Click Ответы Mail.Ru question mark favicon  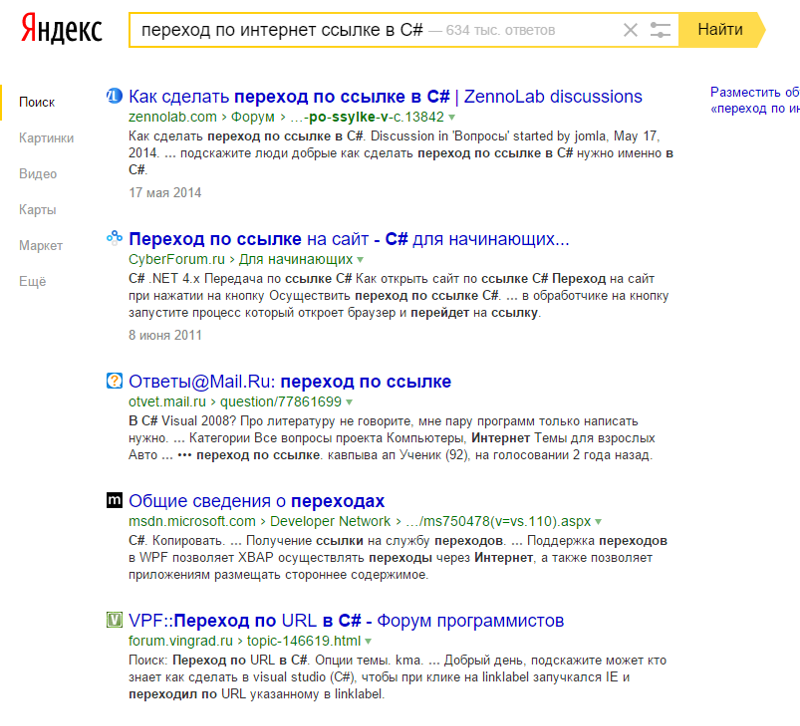pyautogui.click(x=114, y=381)
